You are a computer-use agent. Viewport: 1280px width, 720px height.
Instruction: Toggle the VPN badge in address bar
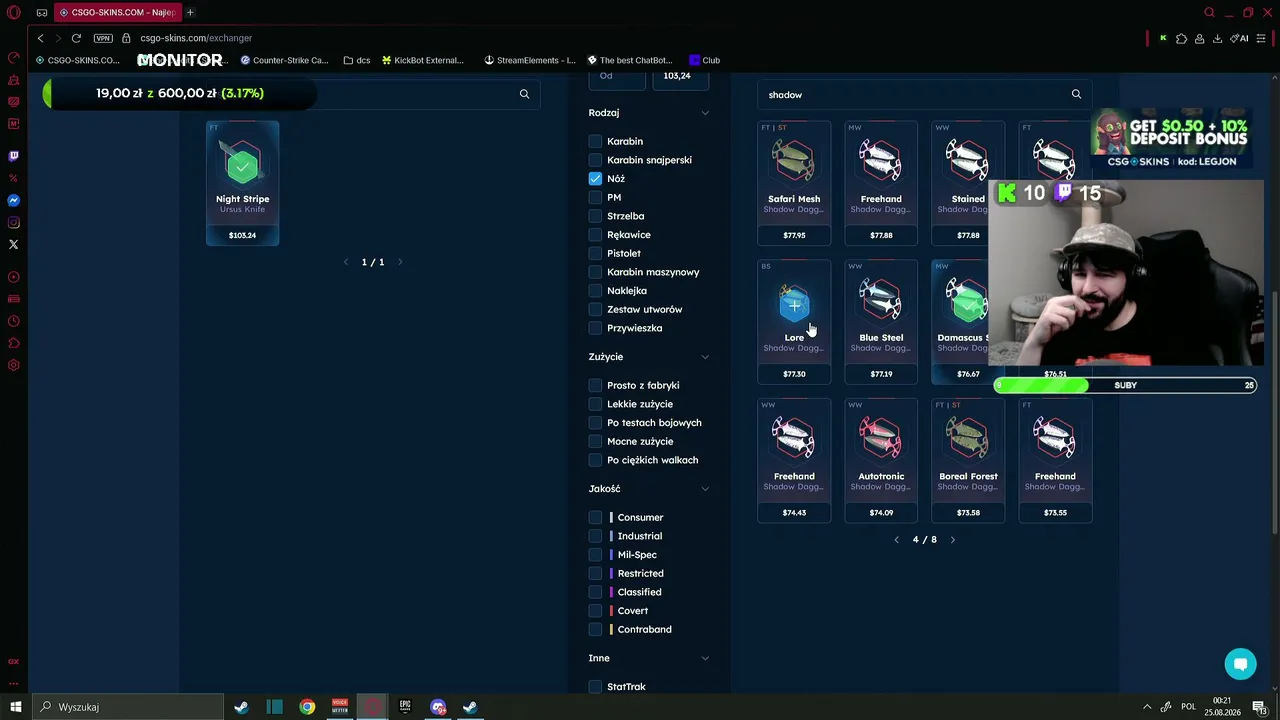point(103,38)
